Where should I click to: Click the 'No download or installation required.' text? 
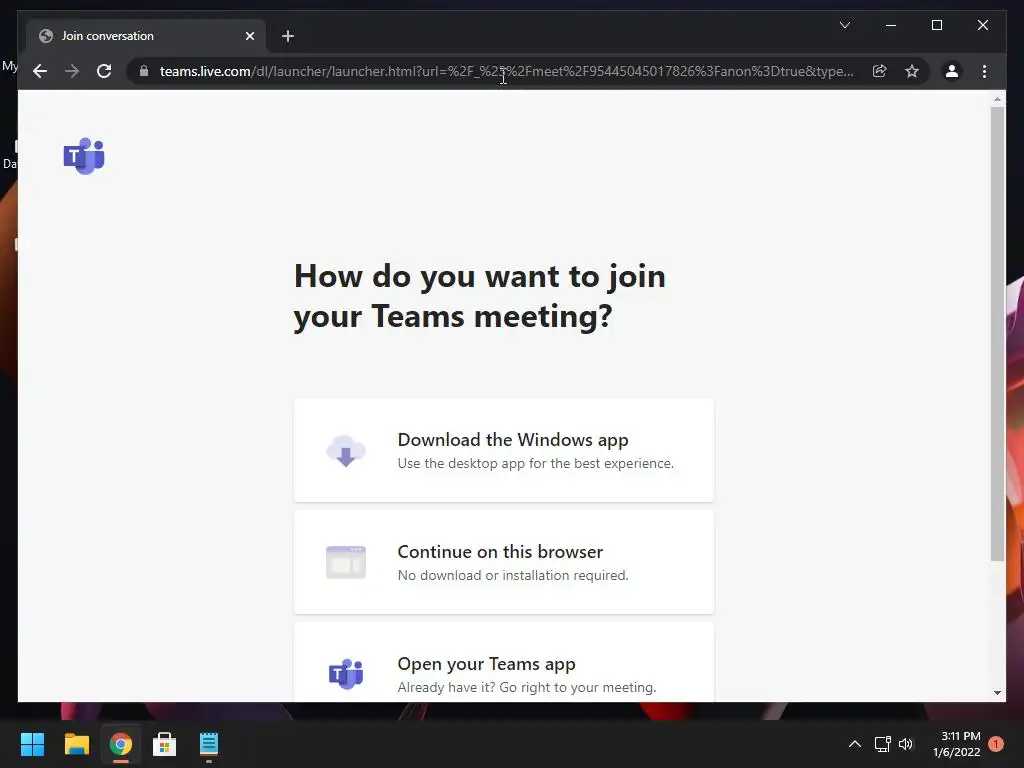[513, 575]
